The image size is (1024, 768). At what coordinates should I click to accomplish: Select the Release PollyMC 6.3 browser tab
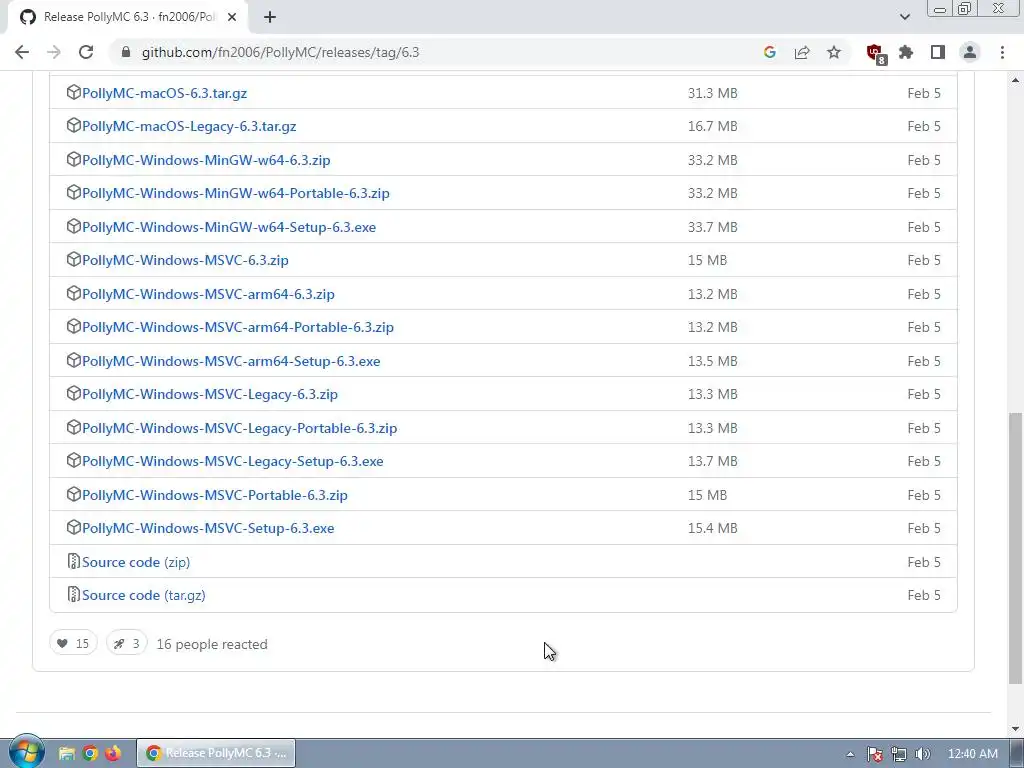coord(127,17)
